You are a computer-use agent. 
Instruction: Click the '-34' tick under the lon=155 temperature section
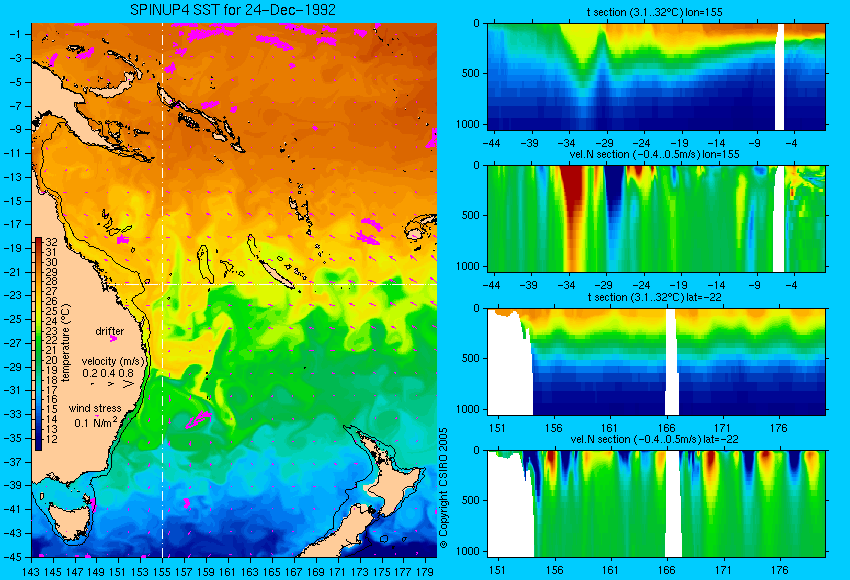point(566,143)
